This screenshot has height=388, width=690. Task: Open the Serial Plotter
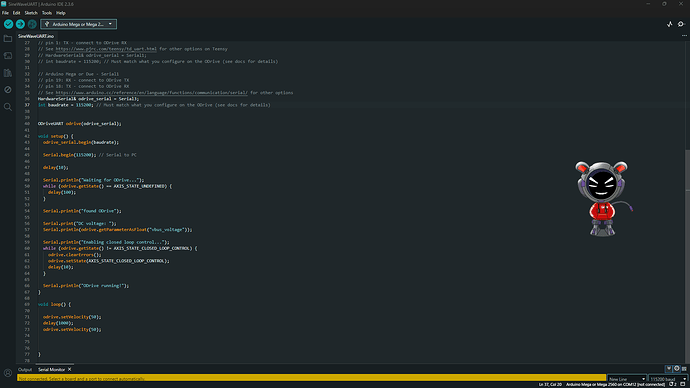[x=669, y=24]
